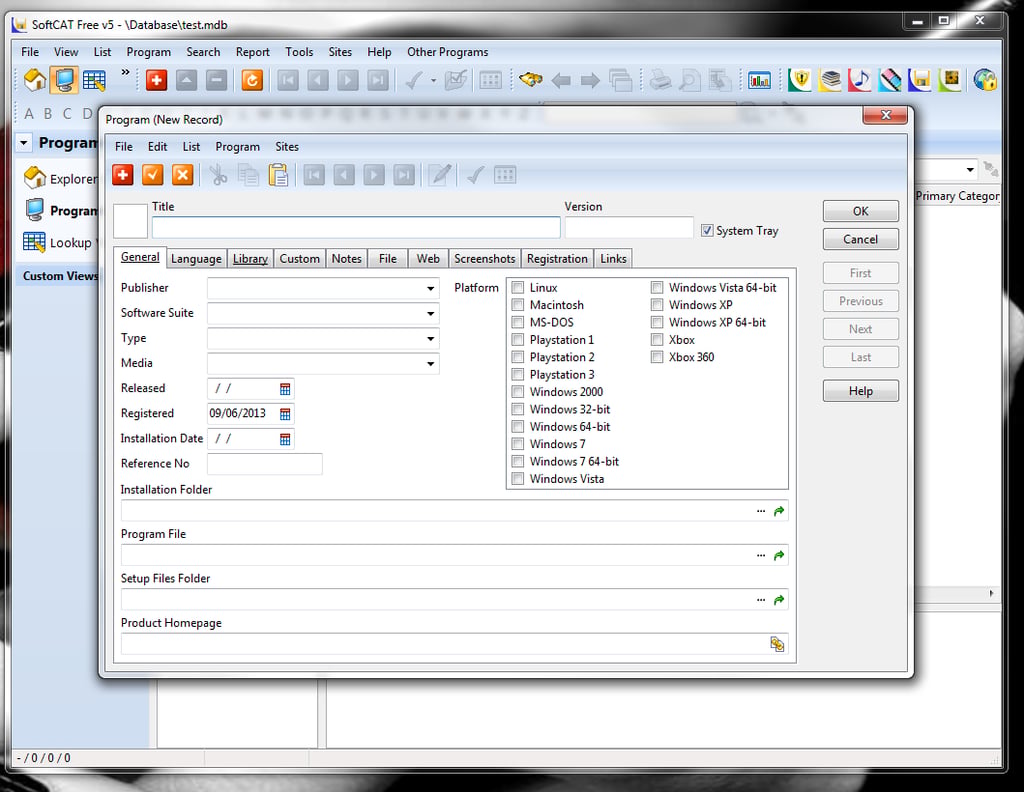Open the Publisher dropdown
The width and height of the screenshot is (1024, 792).
pyautogui.click(x=430, y=289)
